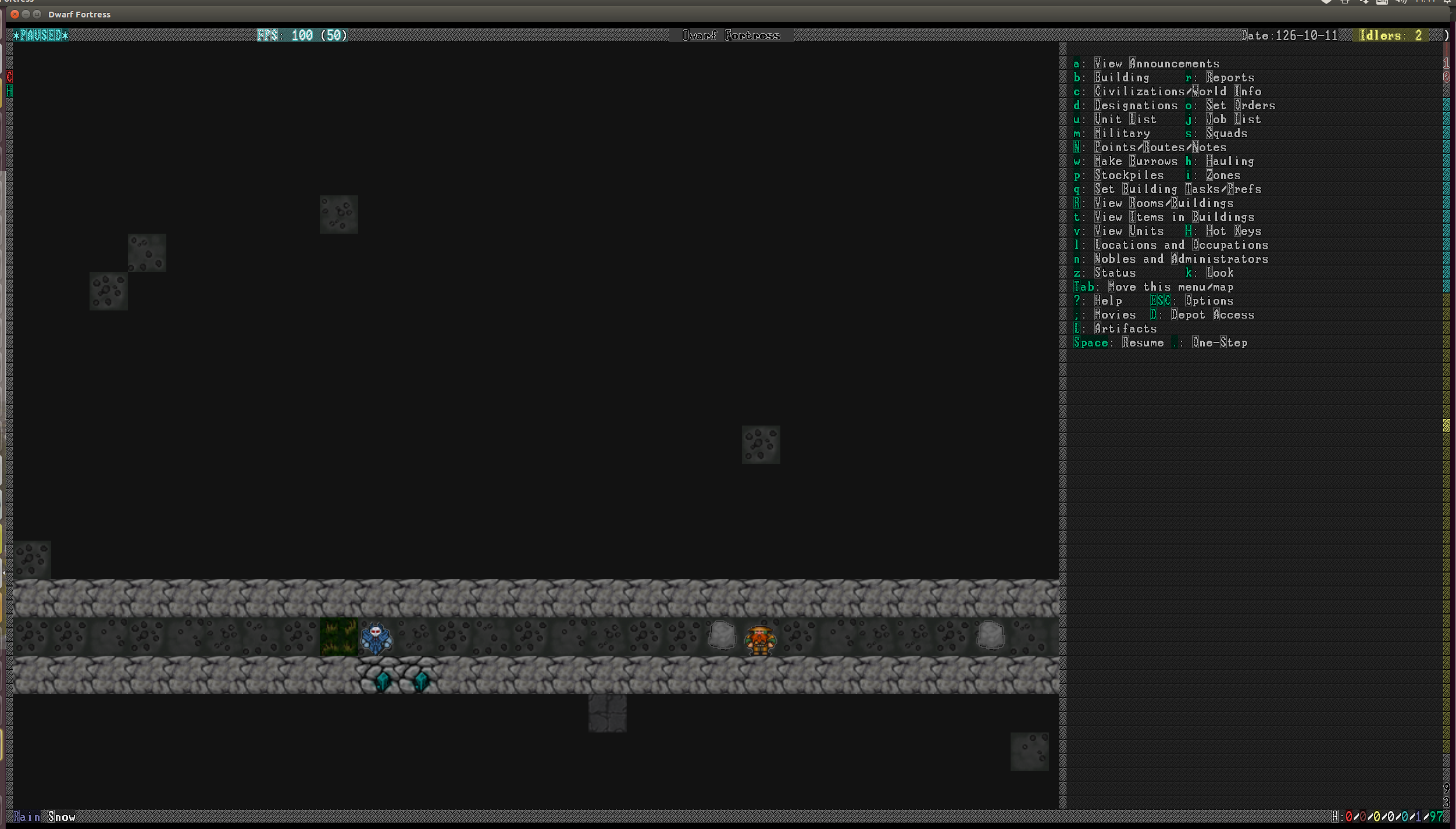Click One-Step to advance one tick

click(1209, 342)
